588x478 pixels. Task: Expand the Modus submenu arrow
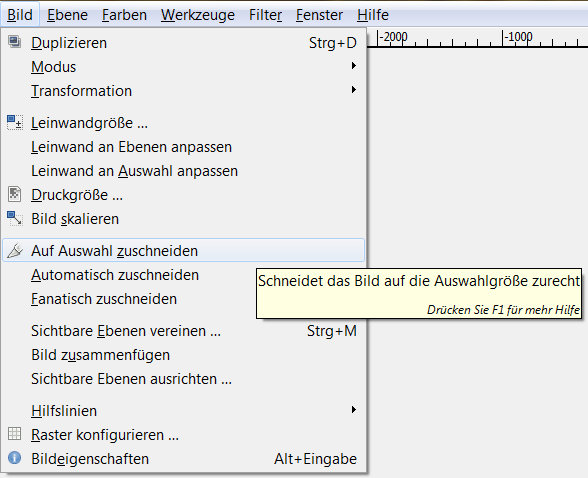353,66
